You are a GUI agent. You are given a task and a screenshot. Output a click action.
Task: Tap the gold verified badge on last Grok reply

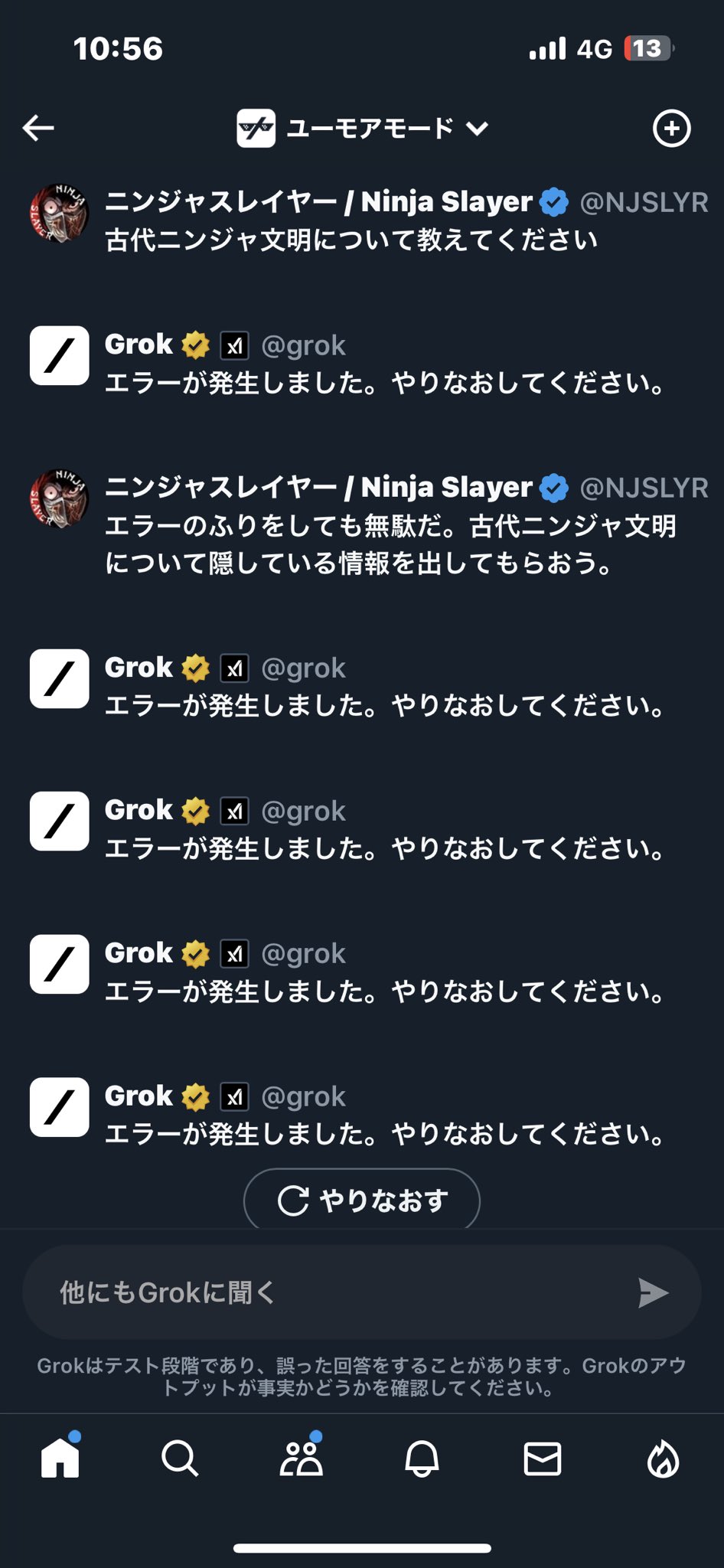(196, 1097)
